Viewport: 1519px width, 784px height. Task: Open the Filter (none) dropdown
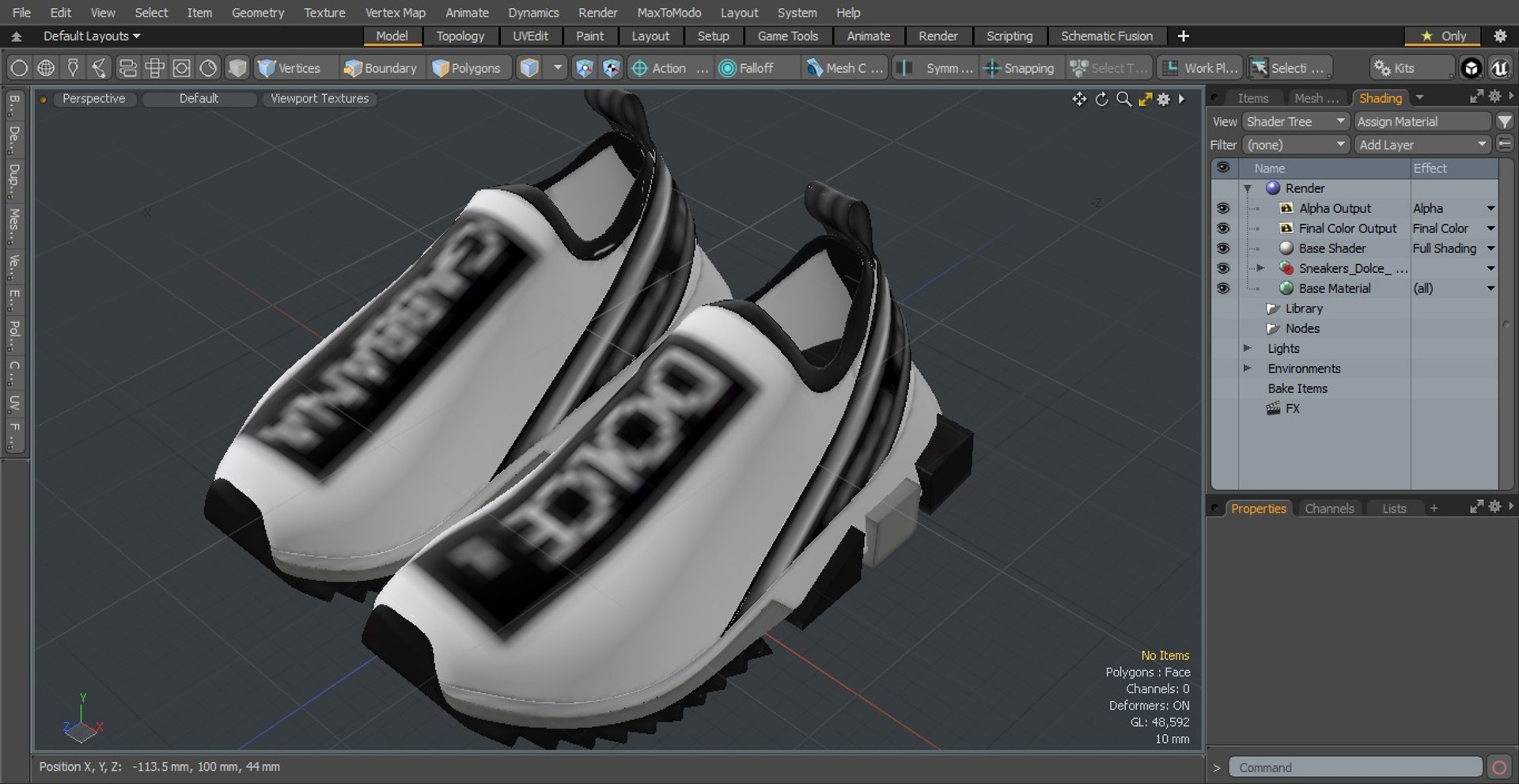coord(1294,145)
